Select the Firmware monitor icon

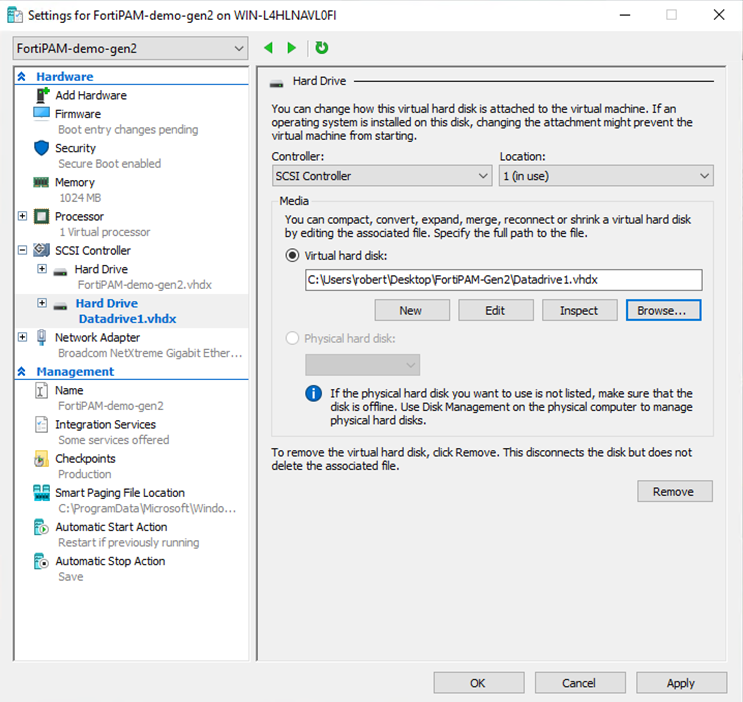point(41,114)
